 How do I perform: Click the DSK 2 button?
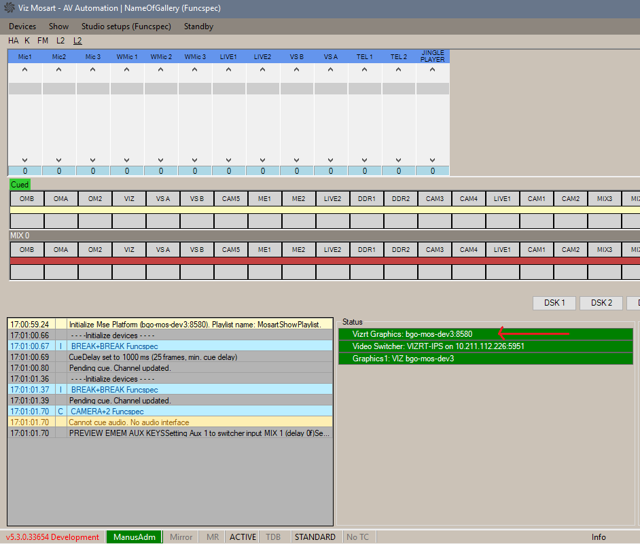[x=601, y=302]
